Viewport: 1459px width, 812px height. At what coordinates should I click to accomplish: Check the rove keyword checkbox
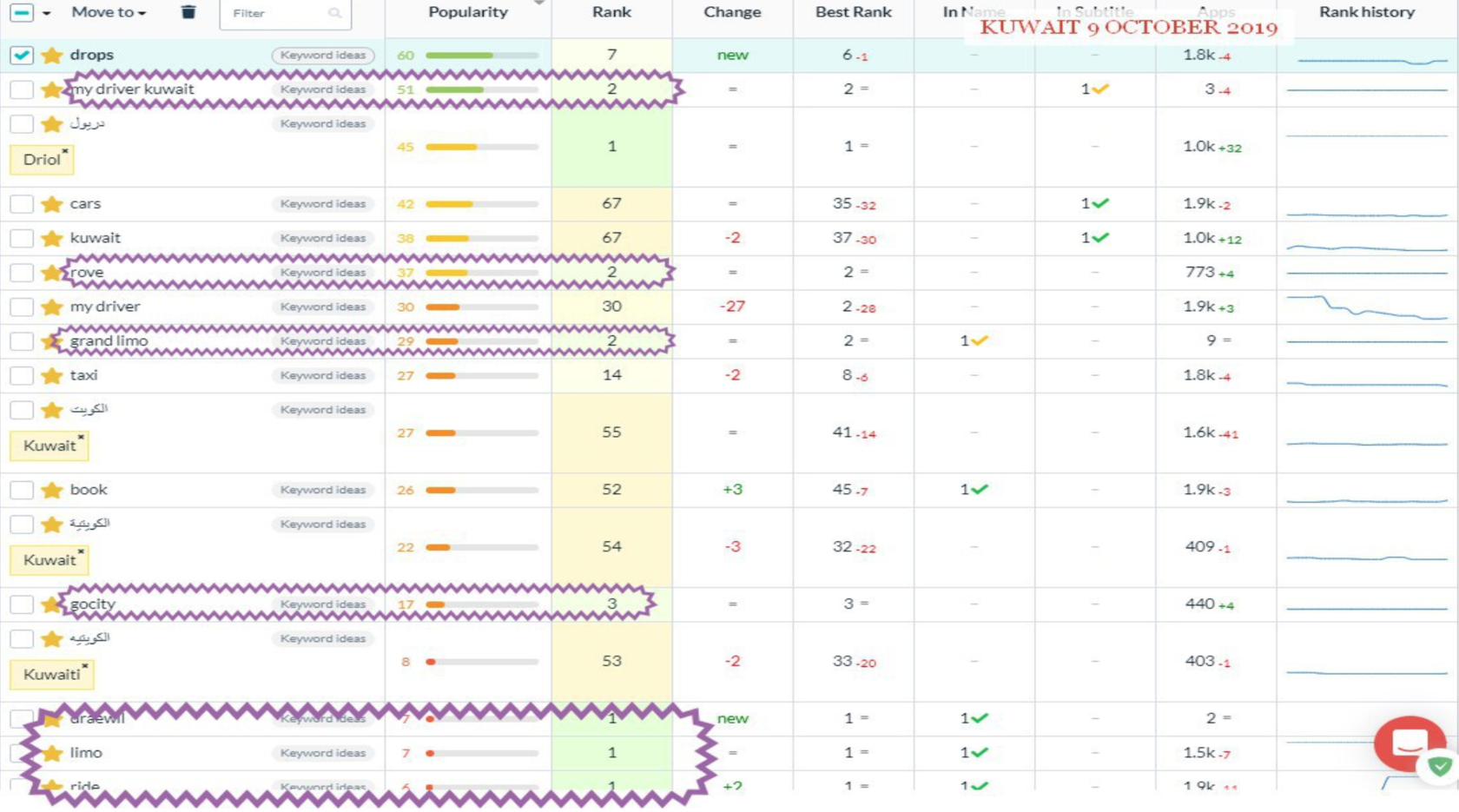(x=22, y=273)
